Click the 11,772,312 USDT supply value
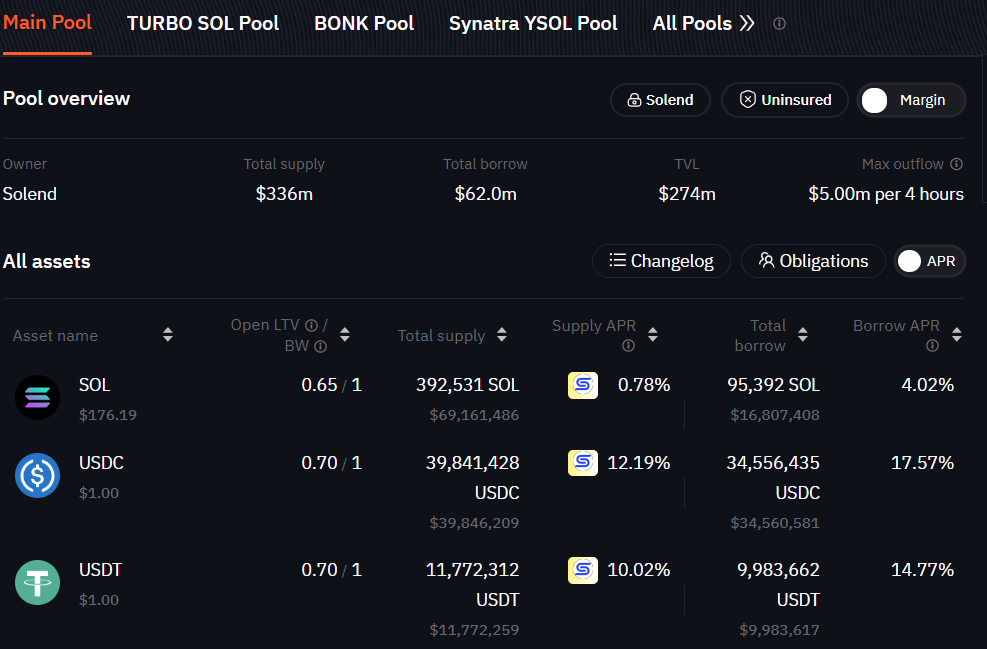Screen dimensions: 987x649 tap(473, 584)
